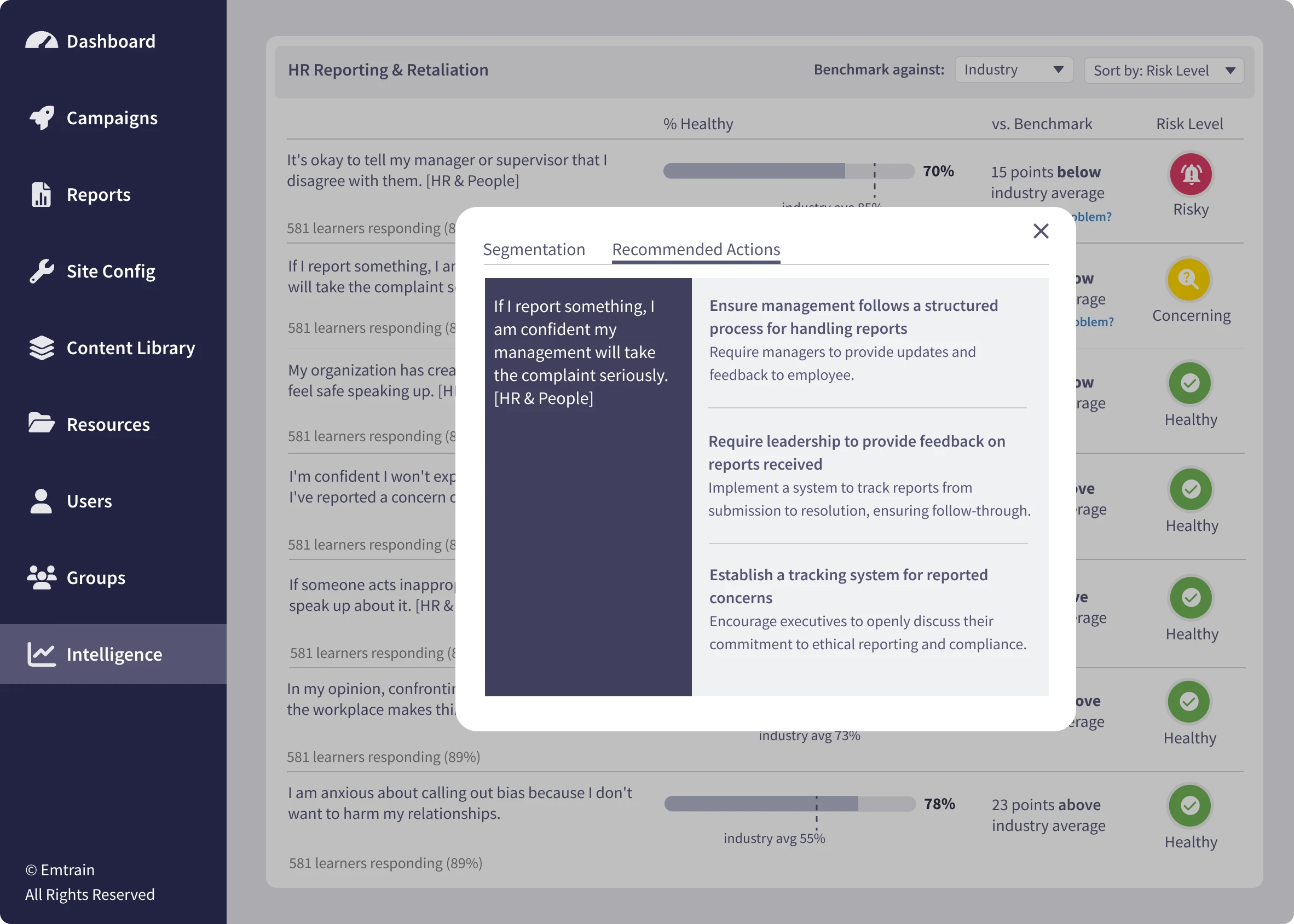Click the Content Library layers icon
Screen dimensions: 1294x924
pos(42,348)
